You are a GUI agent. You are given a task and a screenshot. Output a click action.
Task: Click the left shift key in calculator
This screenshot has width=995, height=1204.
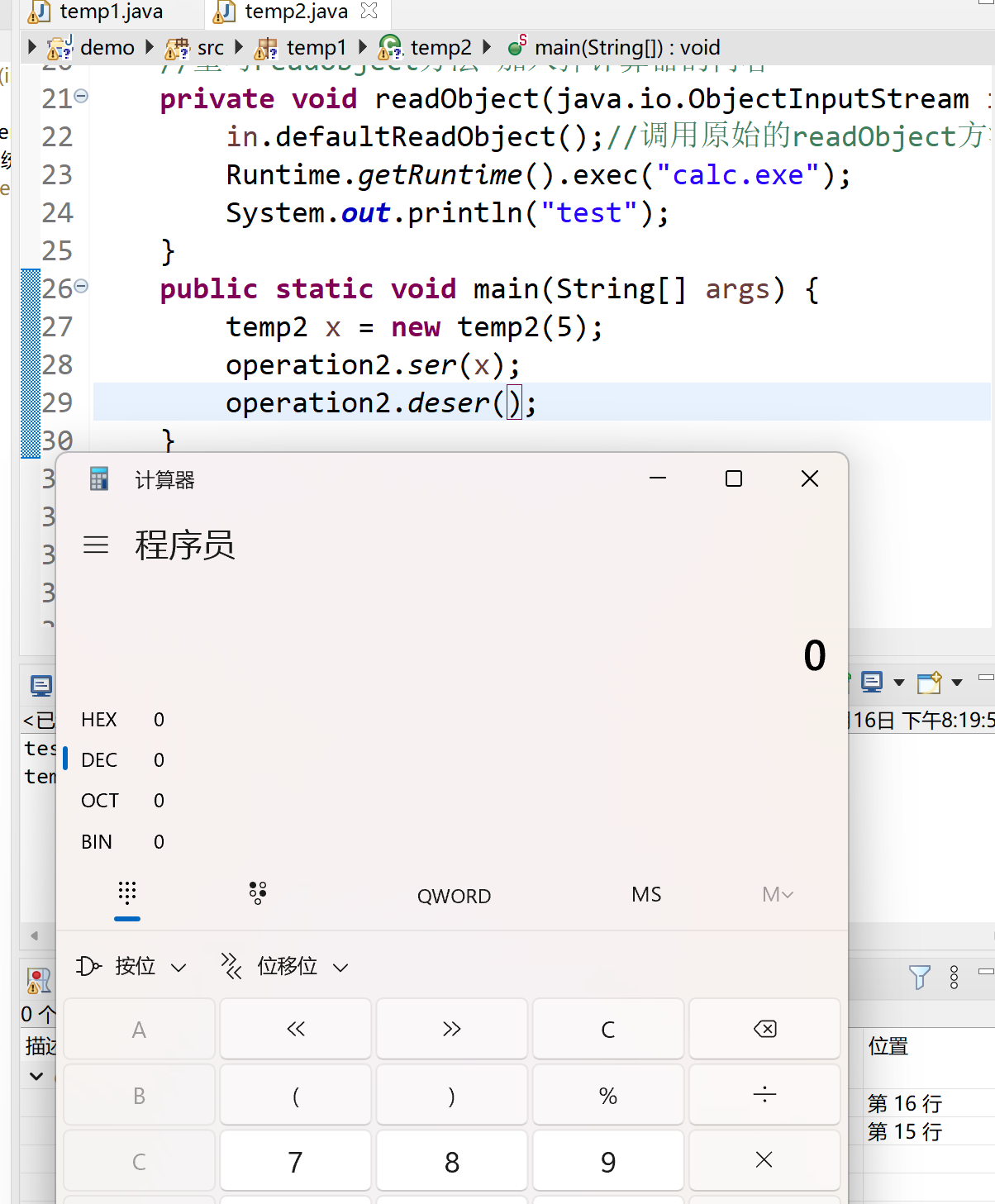[x=296, y=1029]
